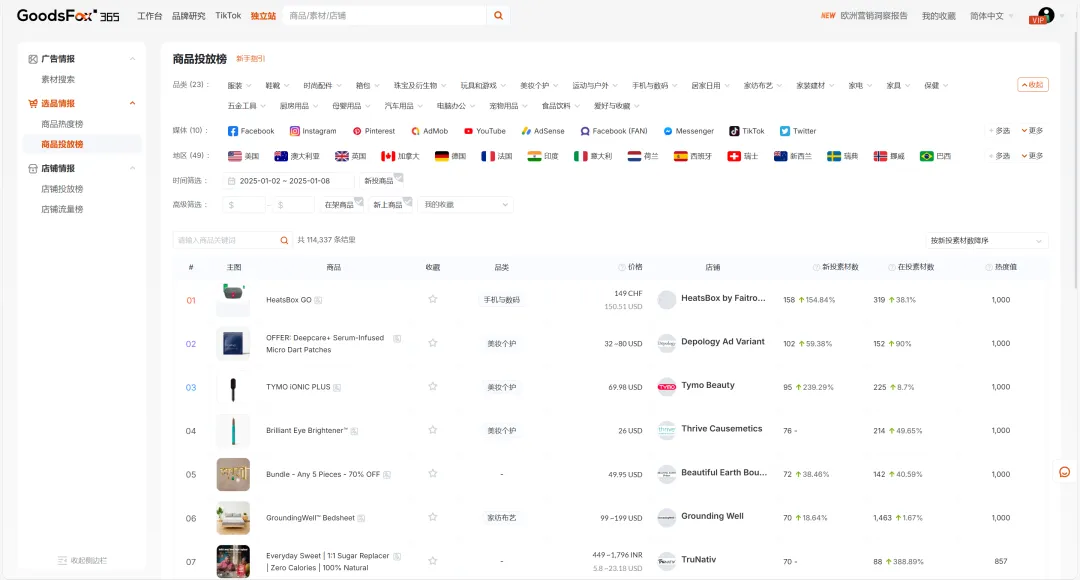Click the 收起 filters button

point(1032,85)
